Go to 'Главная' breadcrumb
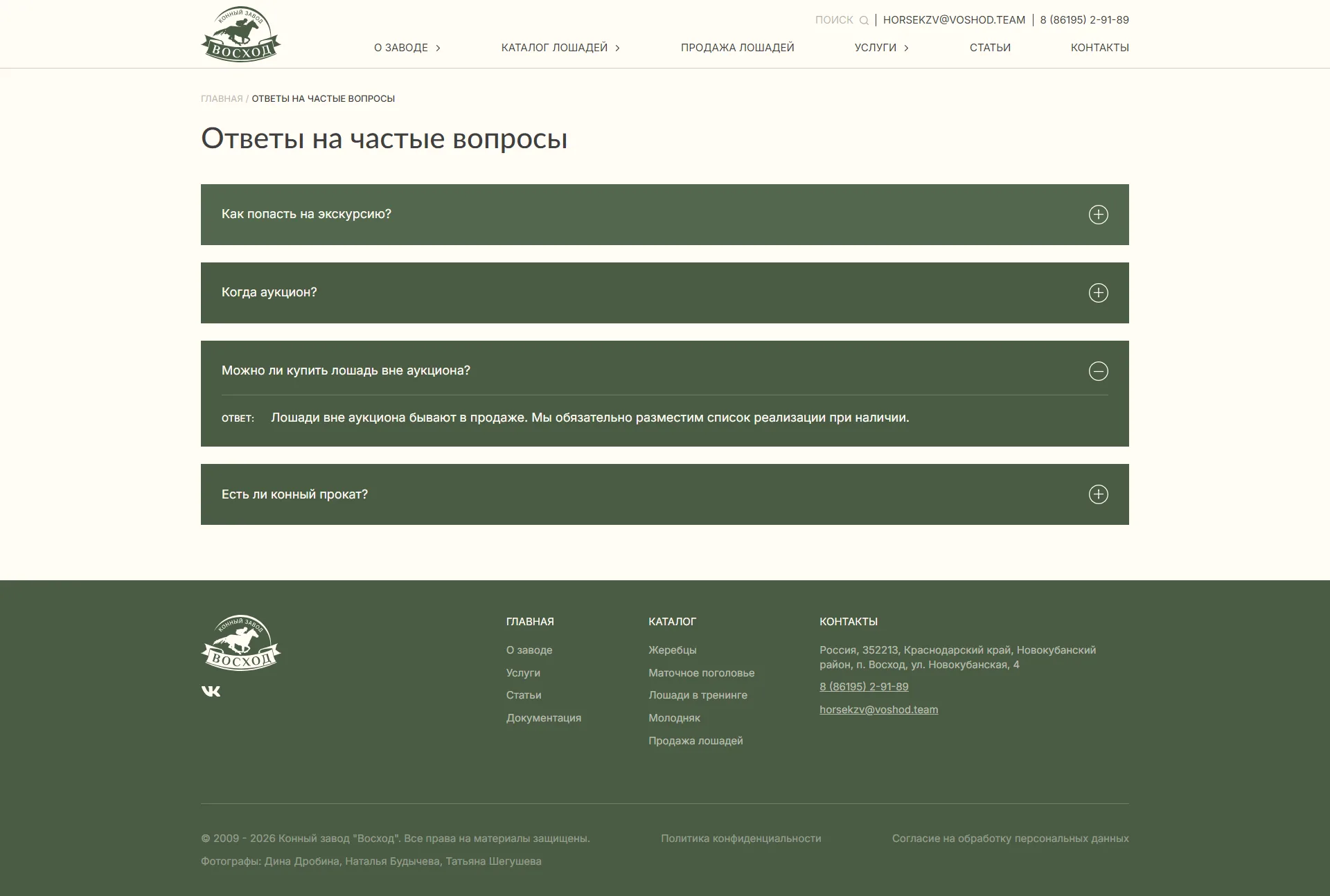This screenshot has height=896, width=1330. pyautogui.click(x=222, y=99)
